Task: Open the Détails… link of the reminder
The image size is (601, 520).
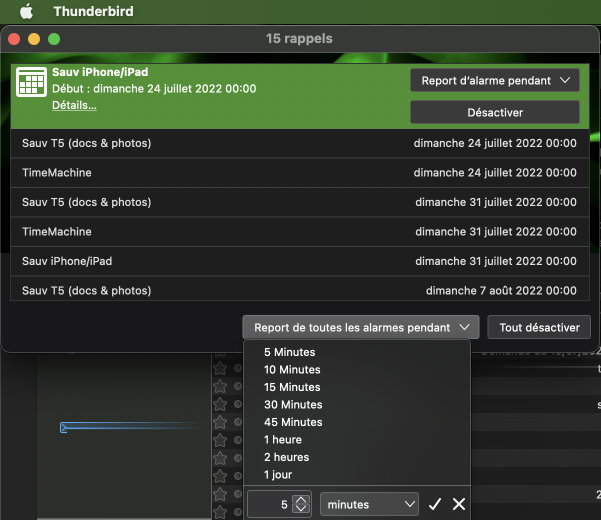Action: coord(74,105)
